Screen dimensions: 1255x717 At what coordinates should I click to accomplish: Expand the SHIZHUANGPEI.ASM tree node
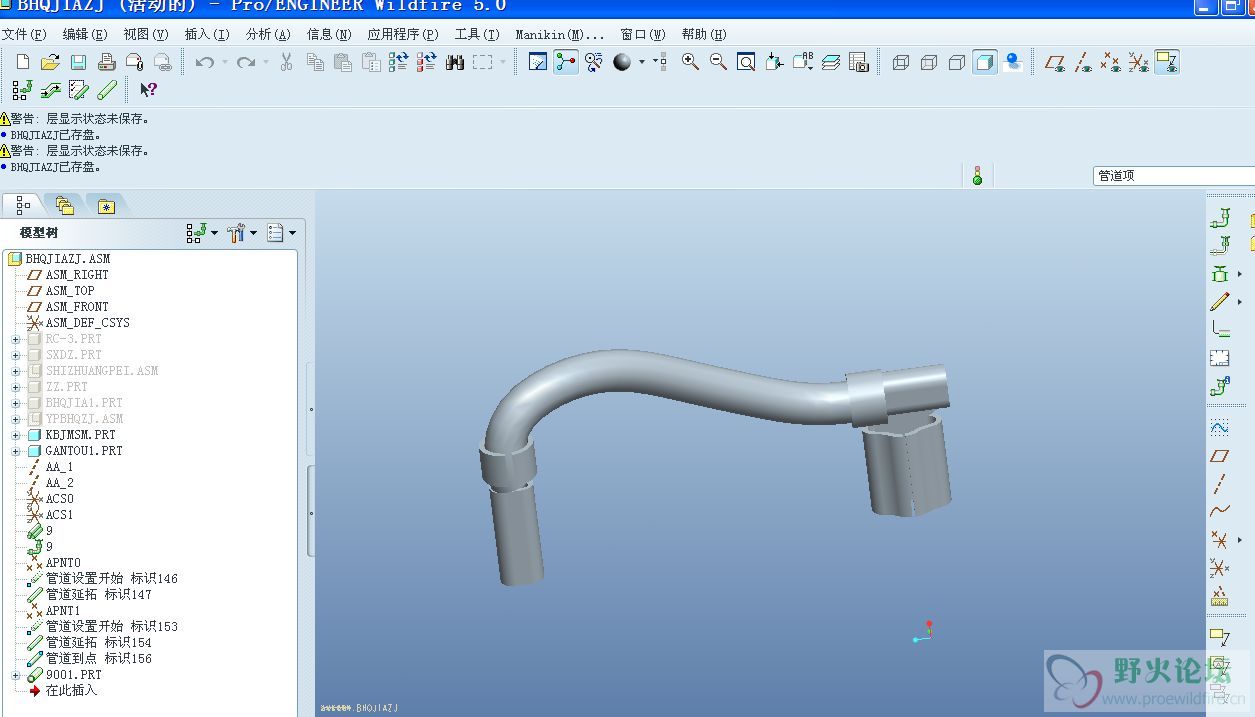tap(16, 371)
